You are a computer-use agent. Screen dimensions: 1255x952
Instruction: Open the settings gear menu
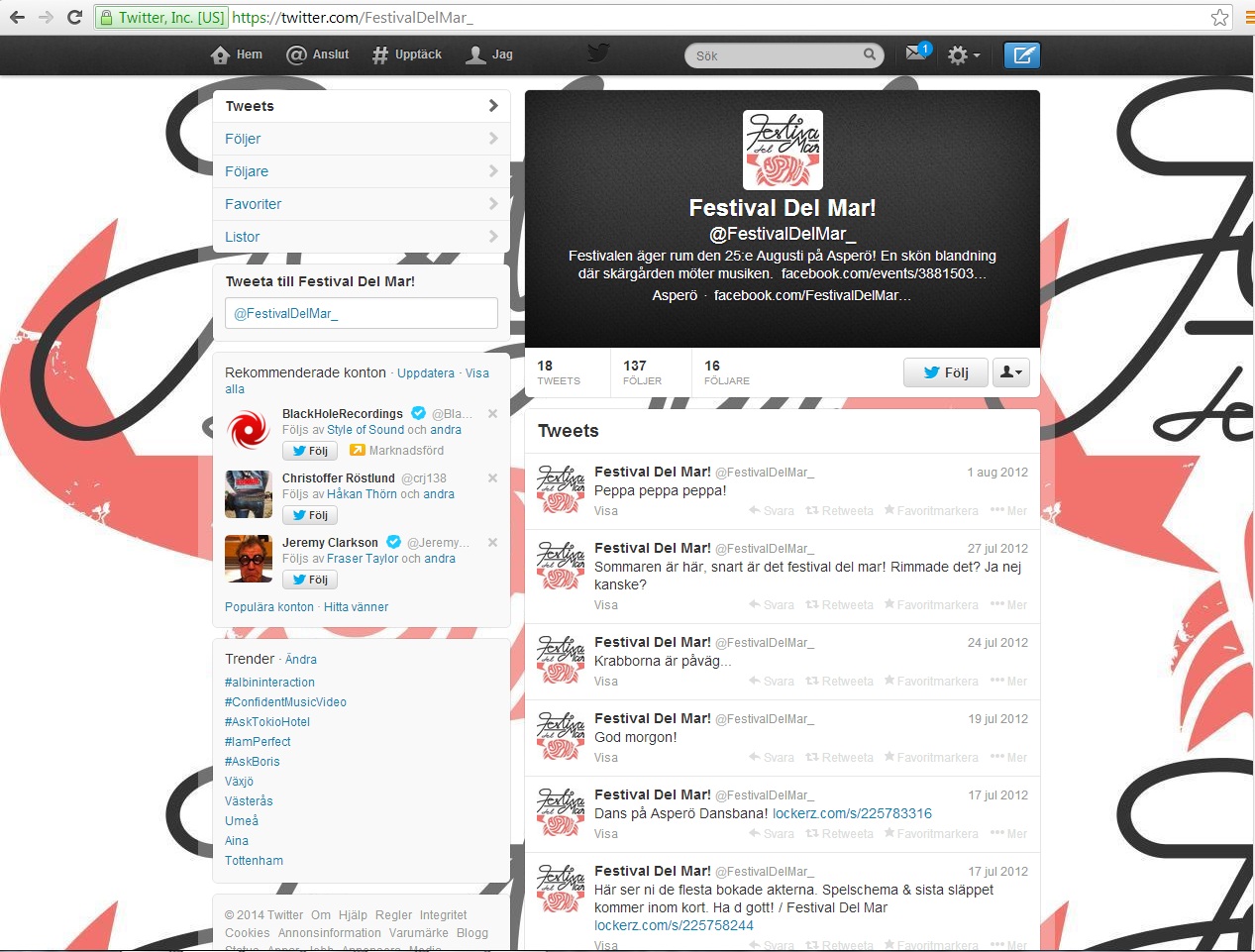point(963,55)
